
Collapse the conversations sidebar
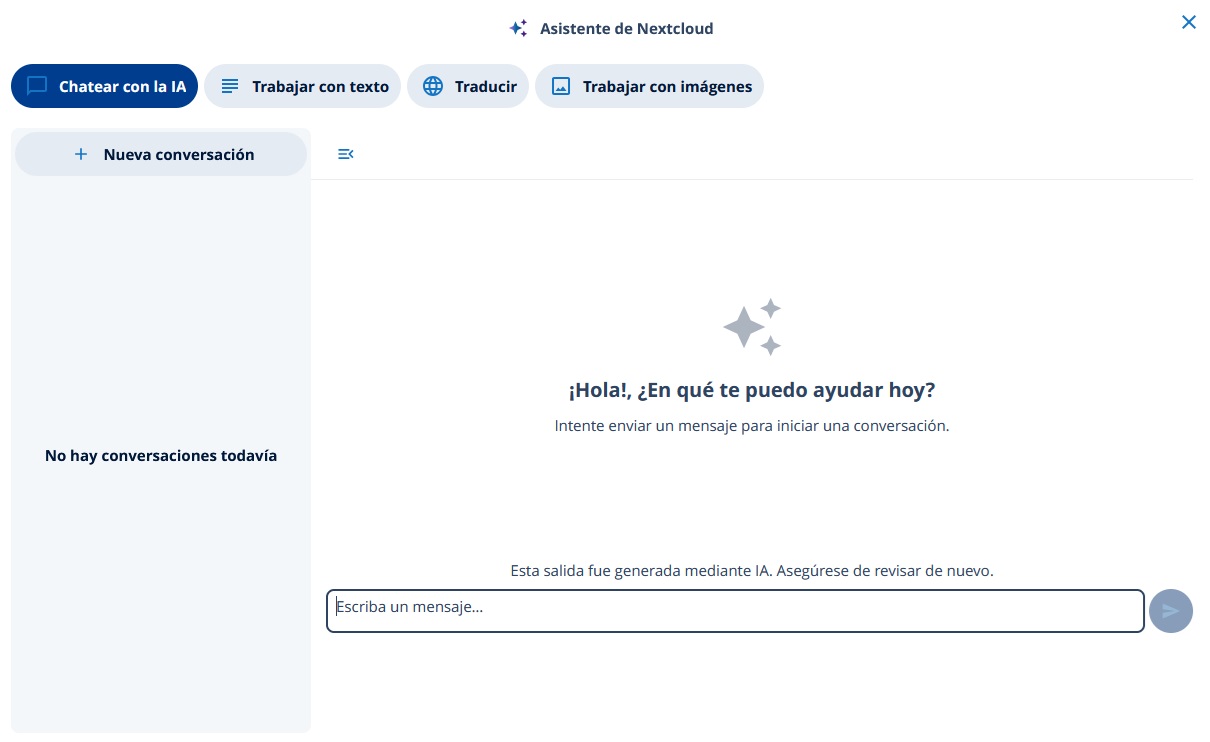tap(346, 154)
